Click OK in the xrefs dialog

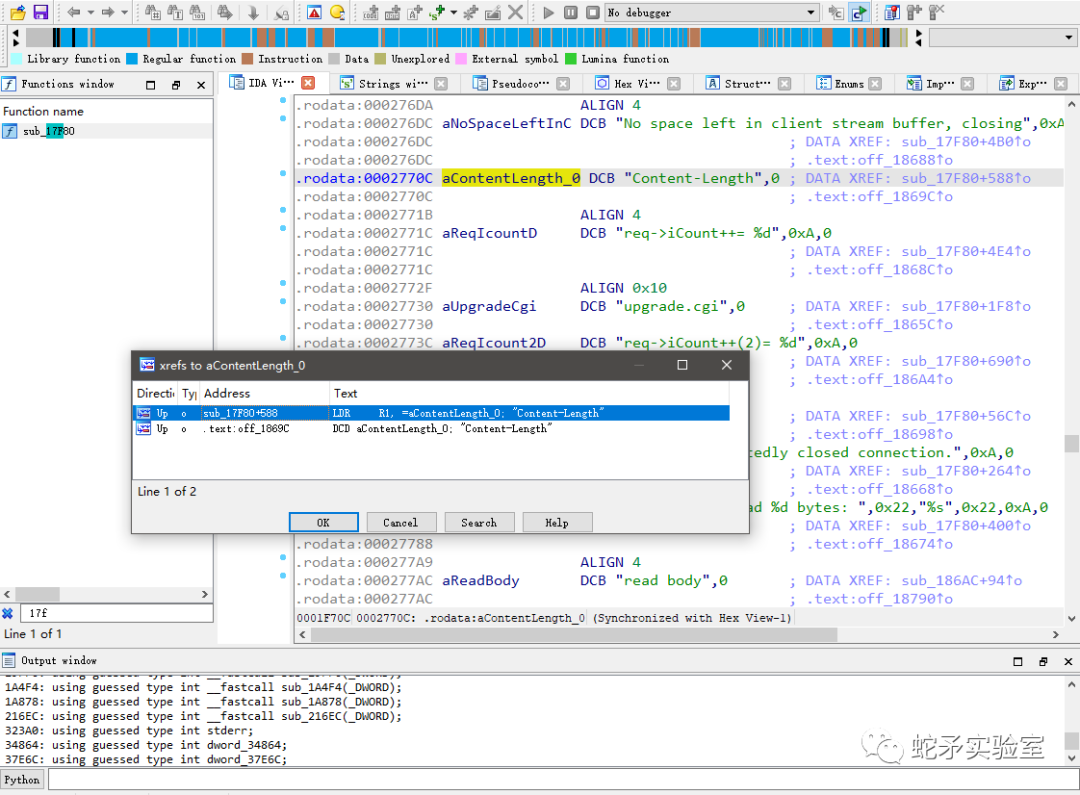point(323,522)
